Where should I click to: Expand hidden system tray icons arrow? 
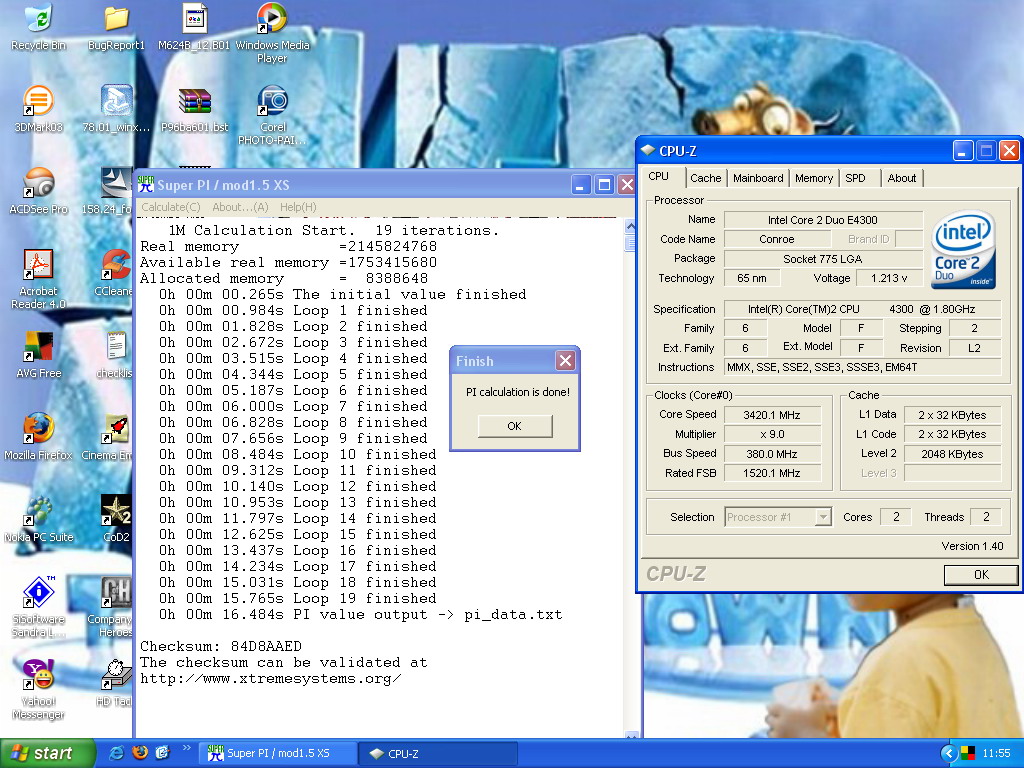949,754
